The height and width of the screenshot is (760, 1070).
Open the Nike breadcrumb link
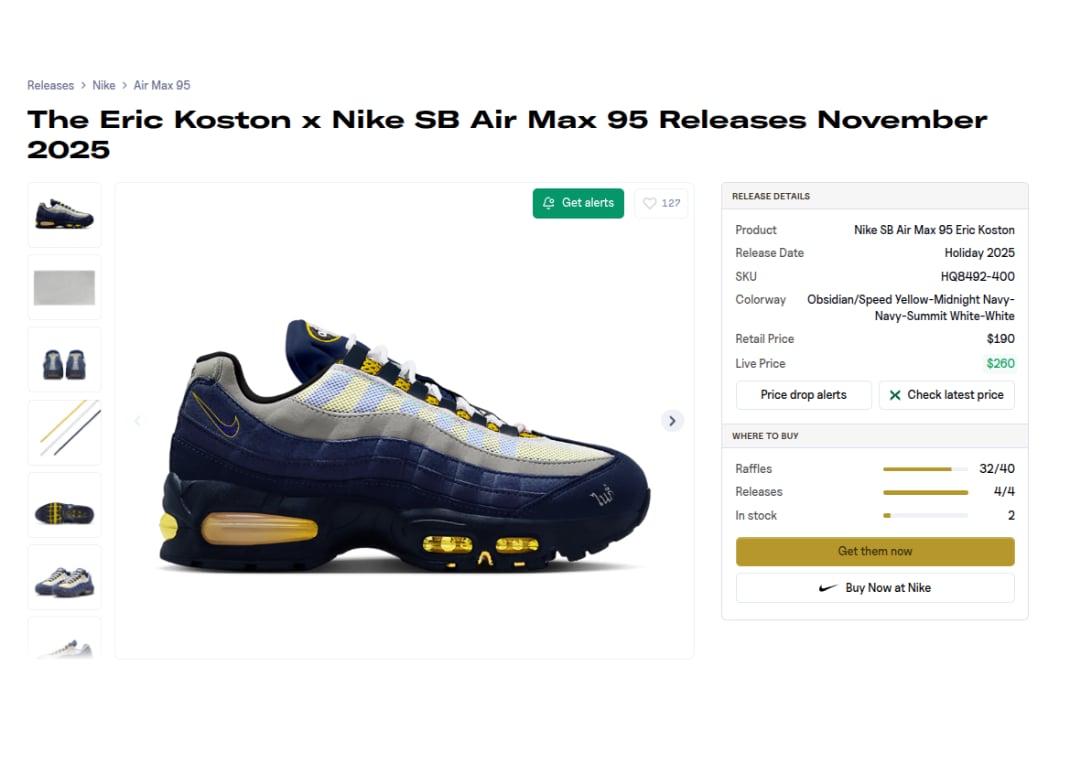(104, 85)
